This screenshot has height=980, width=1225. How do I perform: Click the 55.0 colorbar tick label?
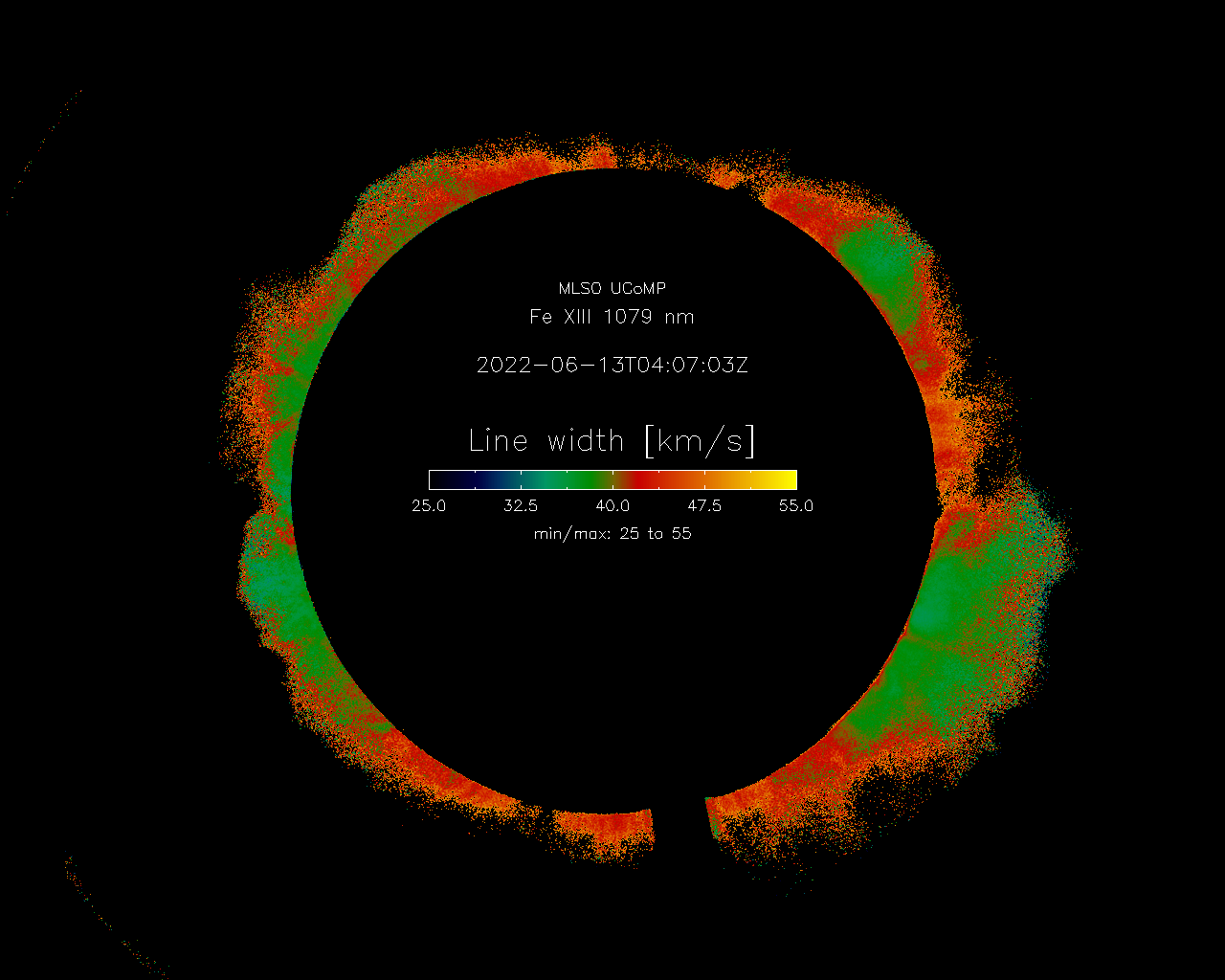click(x=795, y=506)
